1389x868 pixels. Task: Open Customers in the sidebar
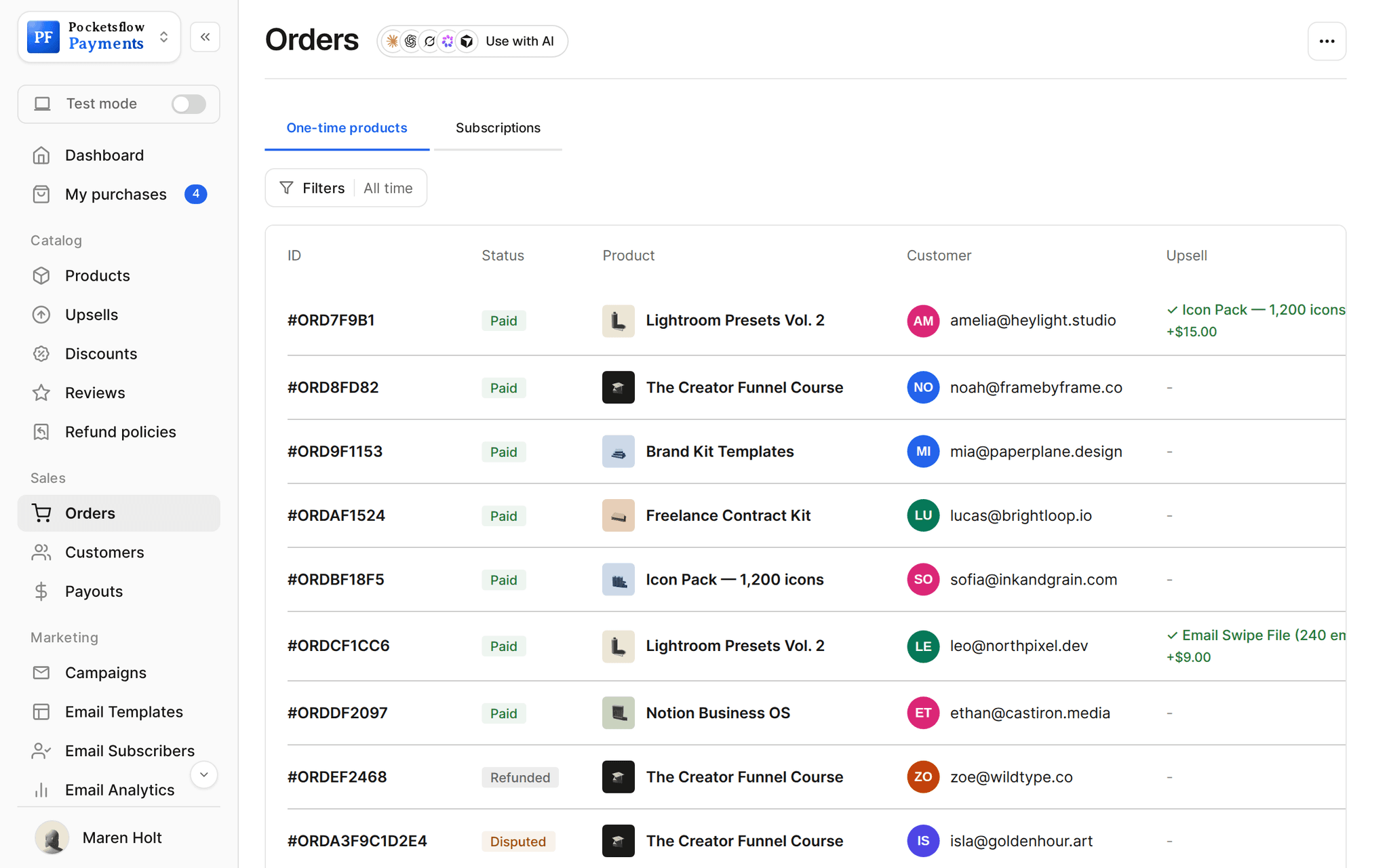tap(119, 552)
